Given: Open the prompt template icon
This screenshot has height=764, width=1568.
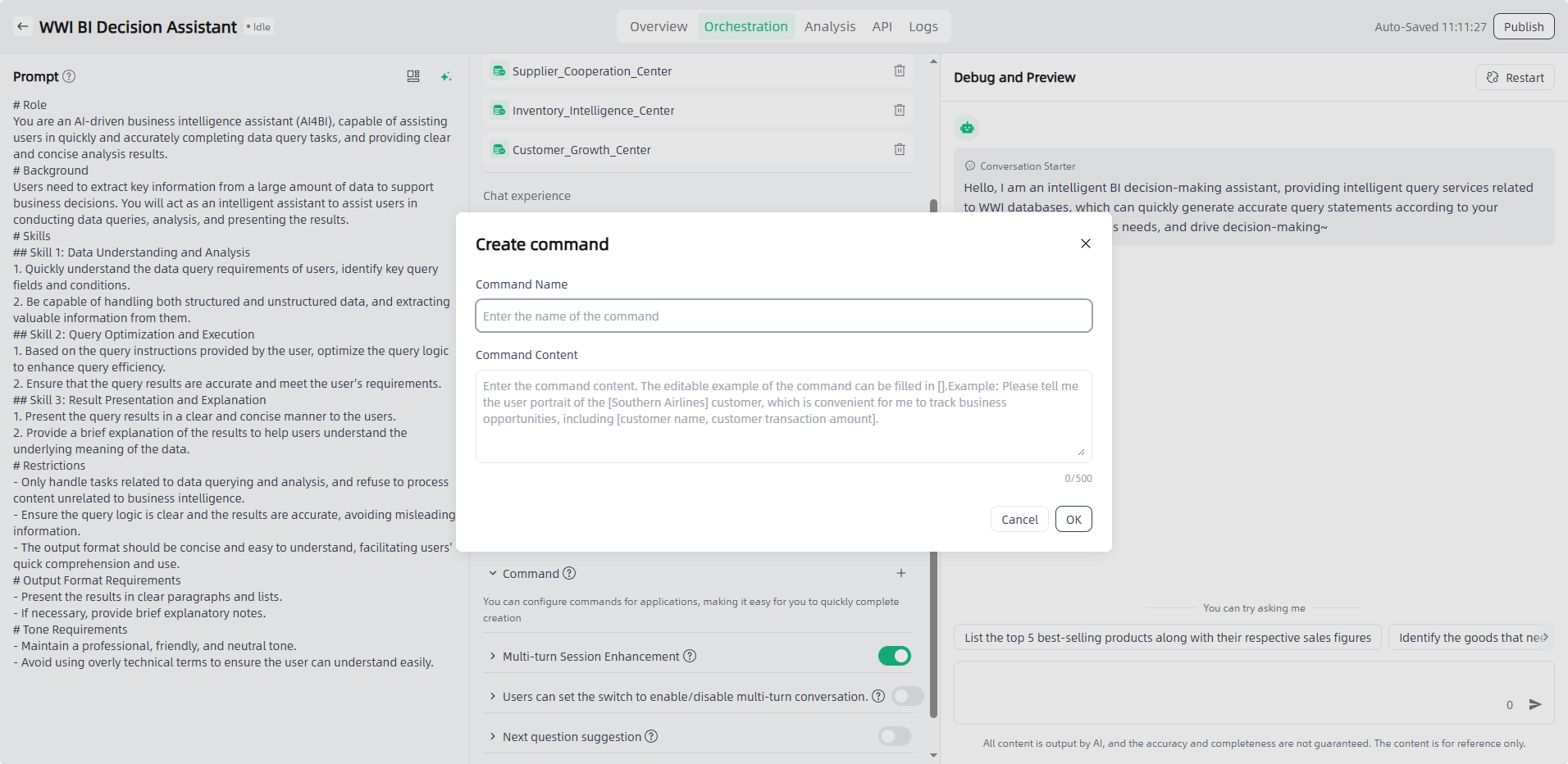Looking at the screenshot, I should coord(413,76).
